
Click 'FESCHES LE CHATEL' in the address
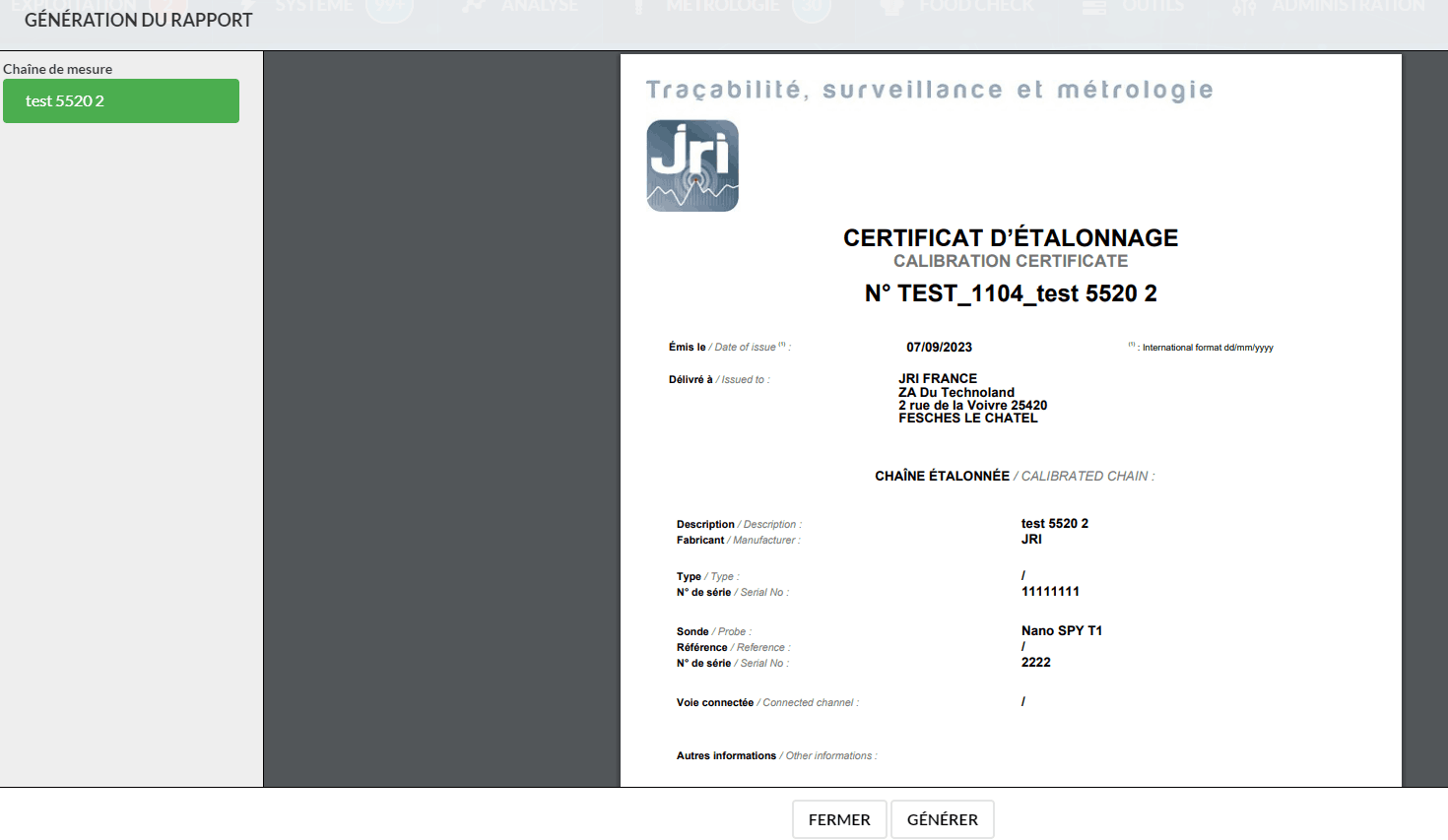pos(968,418)
